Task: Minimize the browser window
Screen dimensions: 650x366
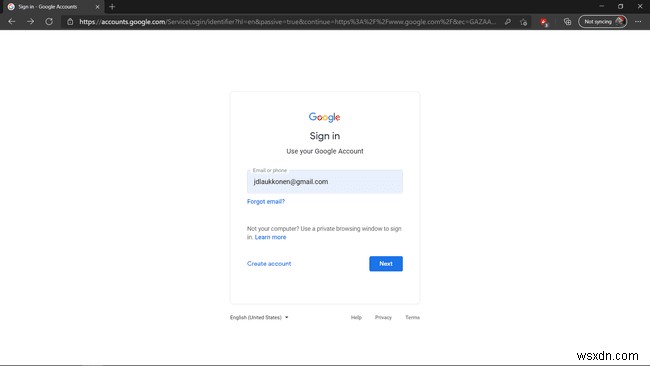Action: coord(601,6)
